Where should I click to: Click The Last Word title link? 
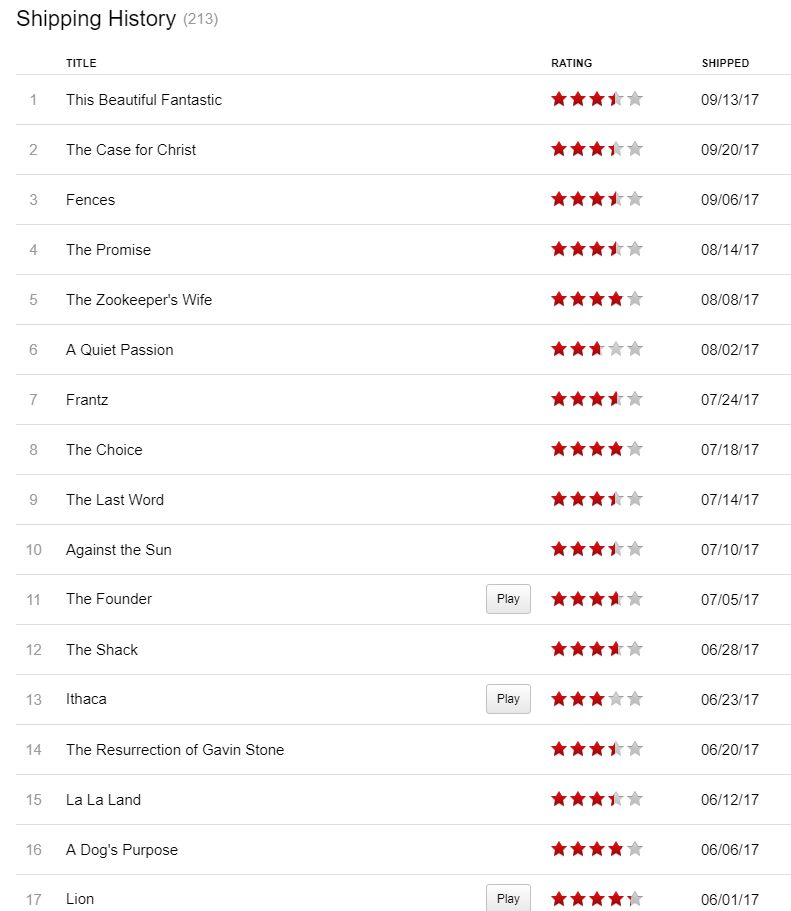115,500
